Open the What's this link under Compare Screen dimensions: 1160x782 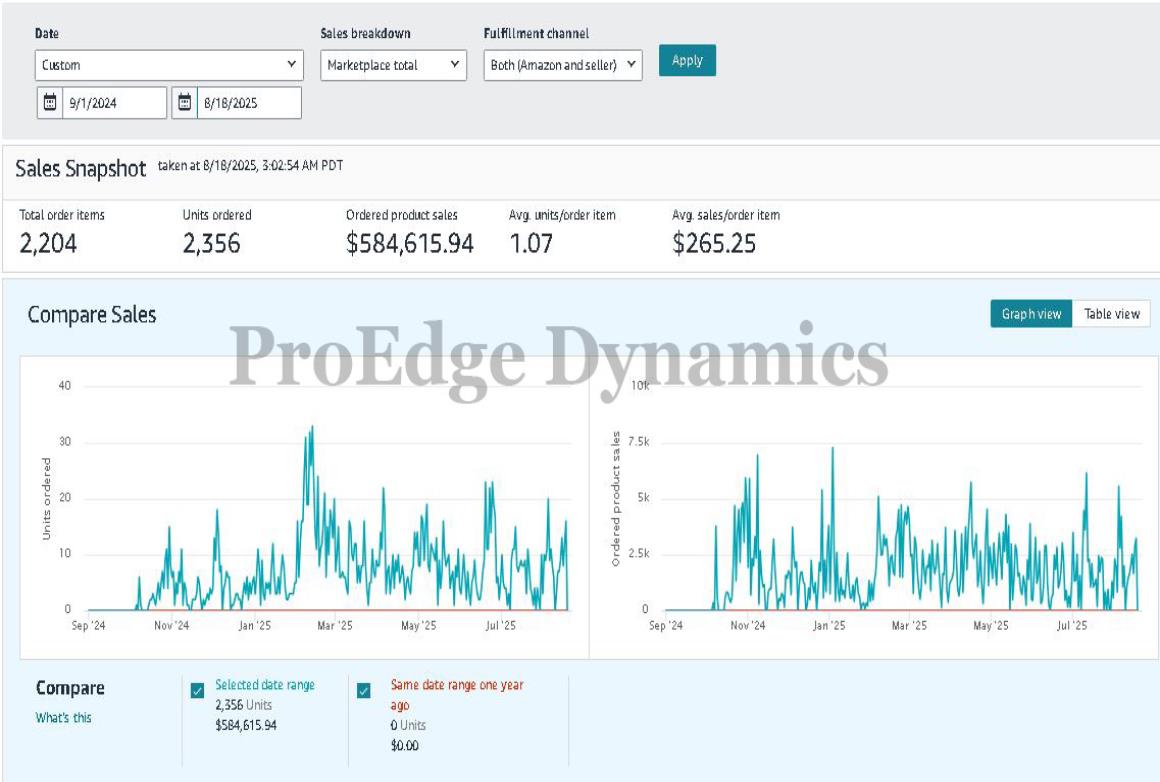coord(63,717)
